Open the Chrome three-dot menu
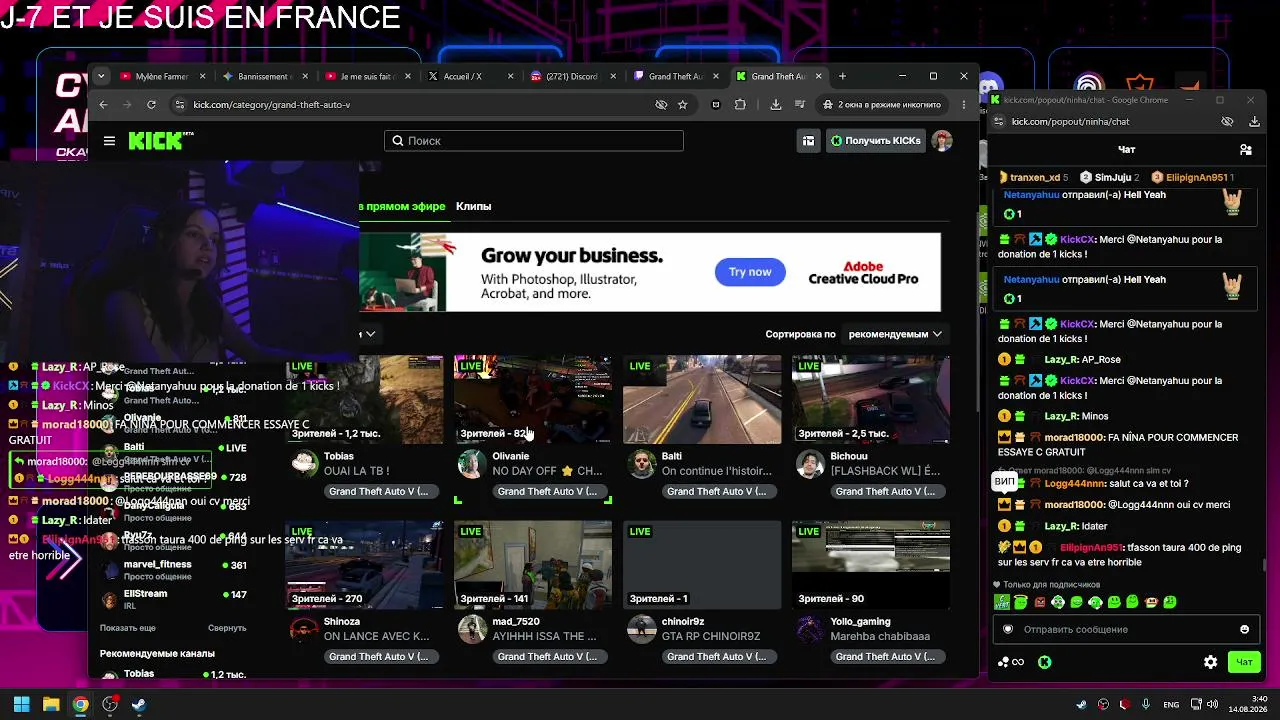This screenshot has width=1280, height=720. [x=964, y=104]
